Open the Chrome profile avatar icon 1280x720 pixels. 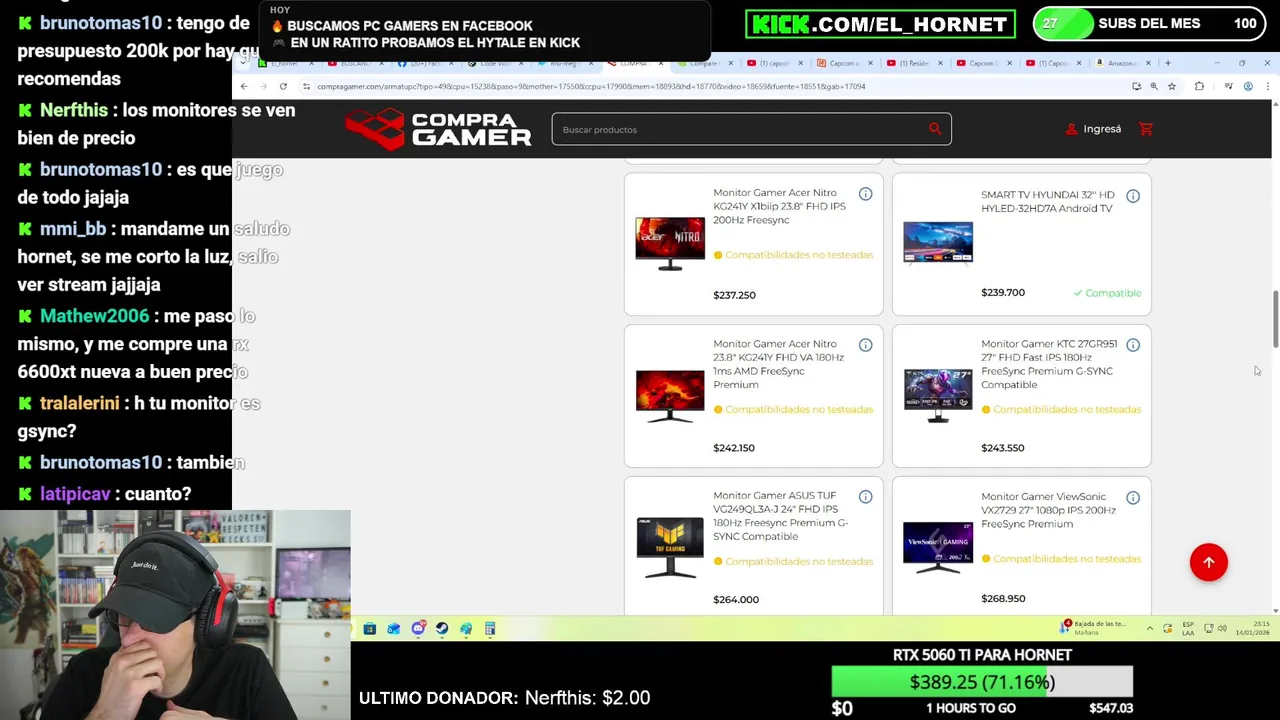click(x=1248, y=86)
